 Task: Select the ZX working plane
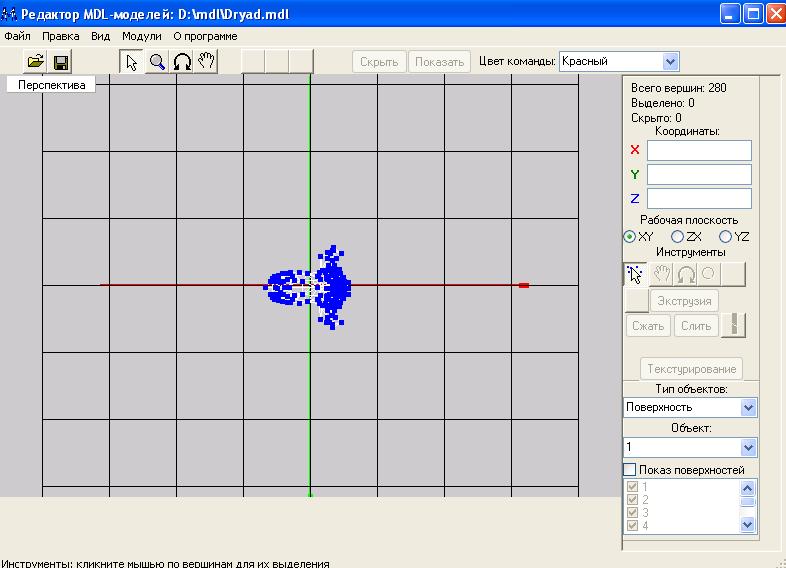point(677,237)
